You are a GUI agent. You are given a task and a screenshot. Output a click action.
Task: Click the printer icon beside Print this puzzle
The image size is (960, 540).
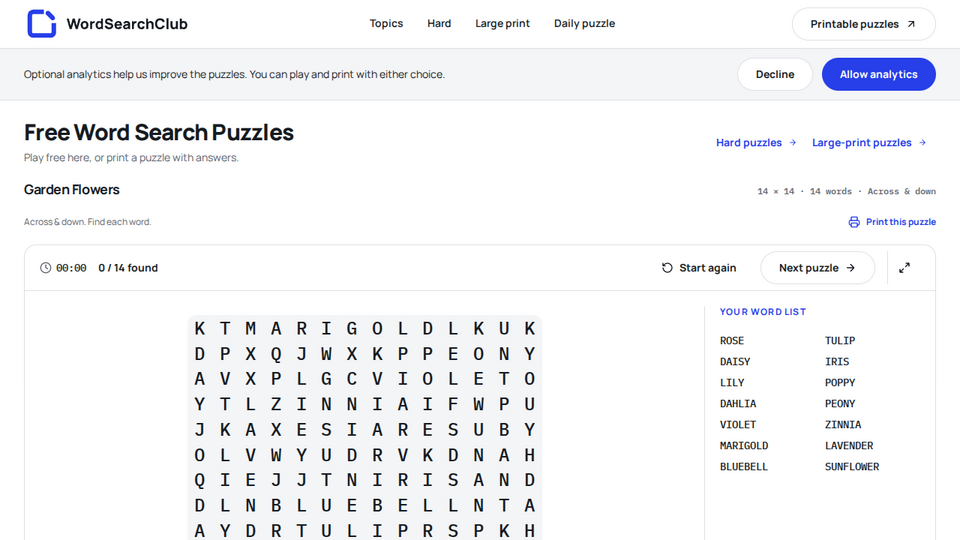854,222
